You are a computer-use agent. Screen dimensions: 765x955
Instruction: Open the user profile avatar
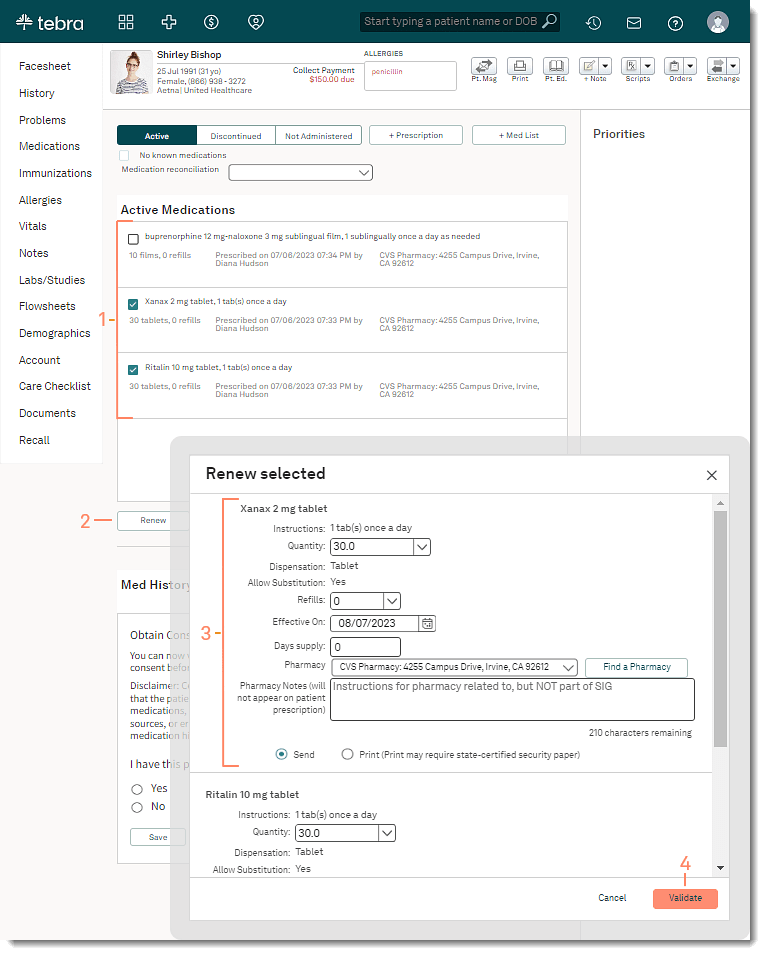pyautogui.click(x=718, y=23)
